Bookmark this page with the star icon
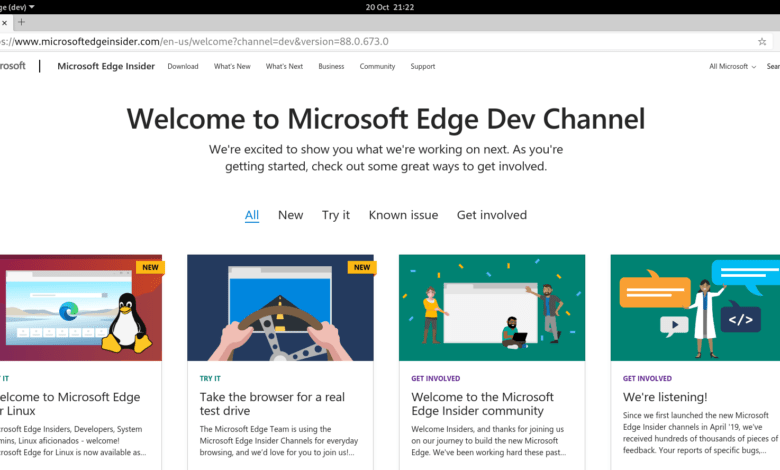 762,42
